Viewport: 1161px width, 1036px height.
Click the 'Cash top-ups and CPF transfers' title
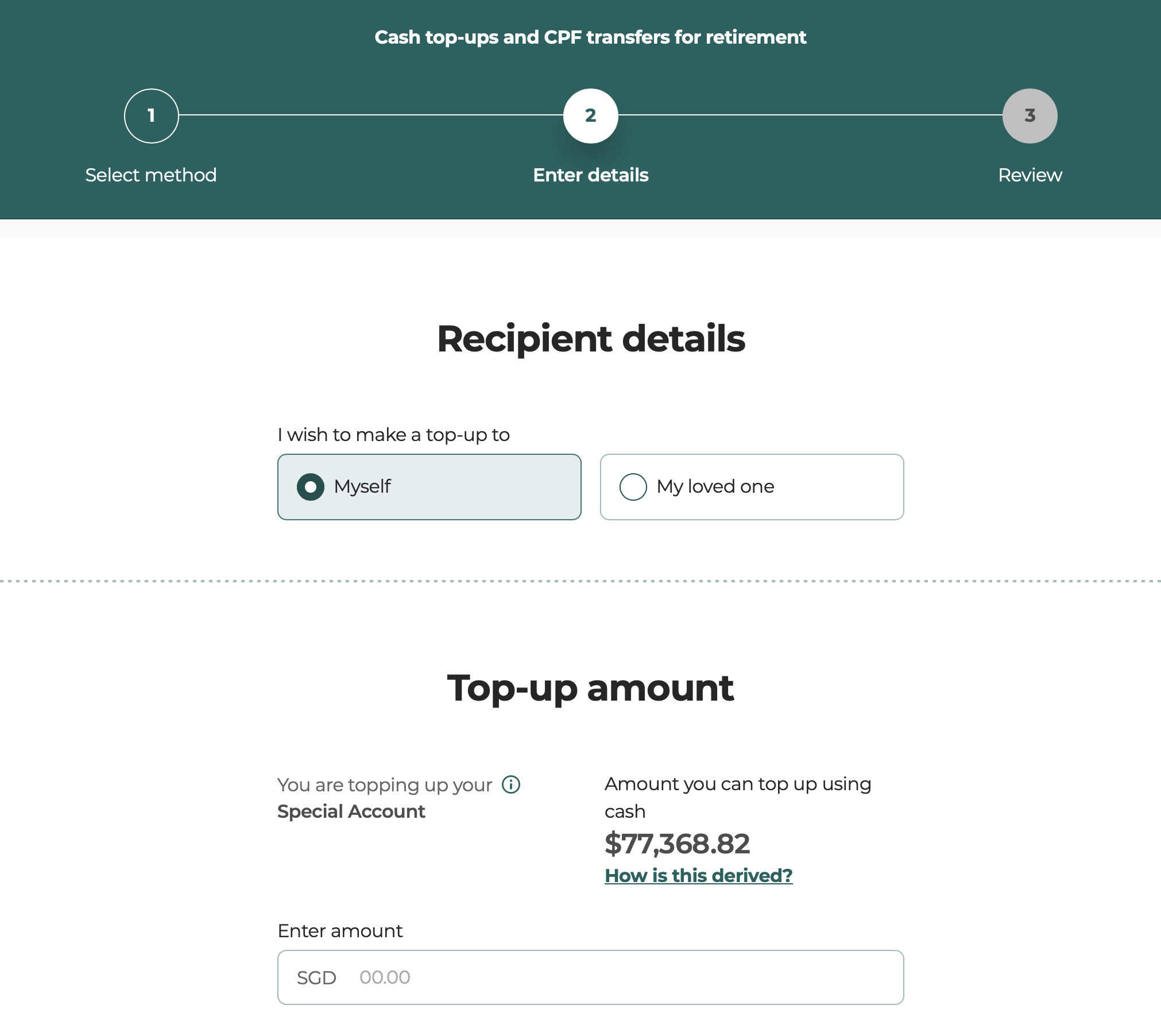[x=590, y=37]
